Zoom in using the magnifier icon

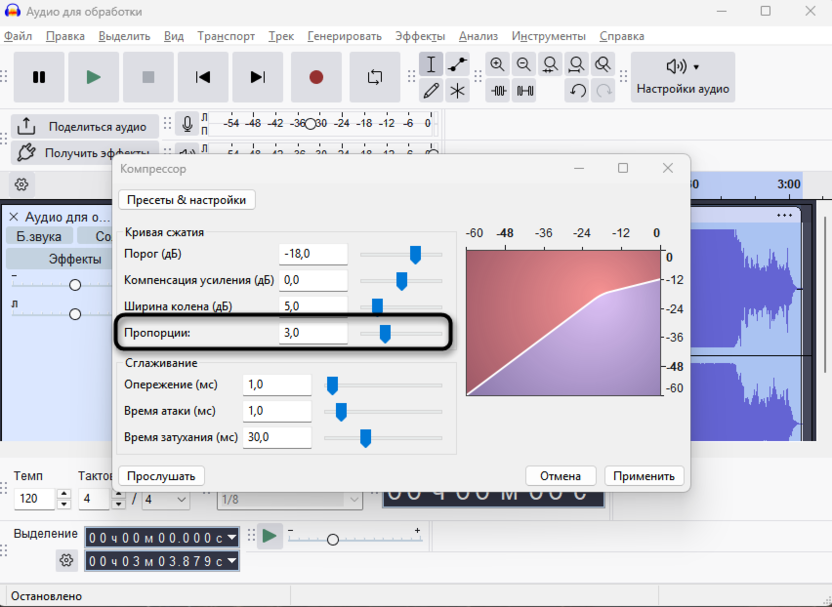point(498,65)
